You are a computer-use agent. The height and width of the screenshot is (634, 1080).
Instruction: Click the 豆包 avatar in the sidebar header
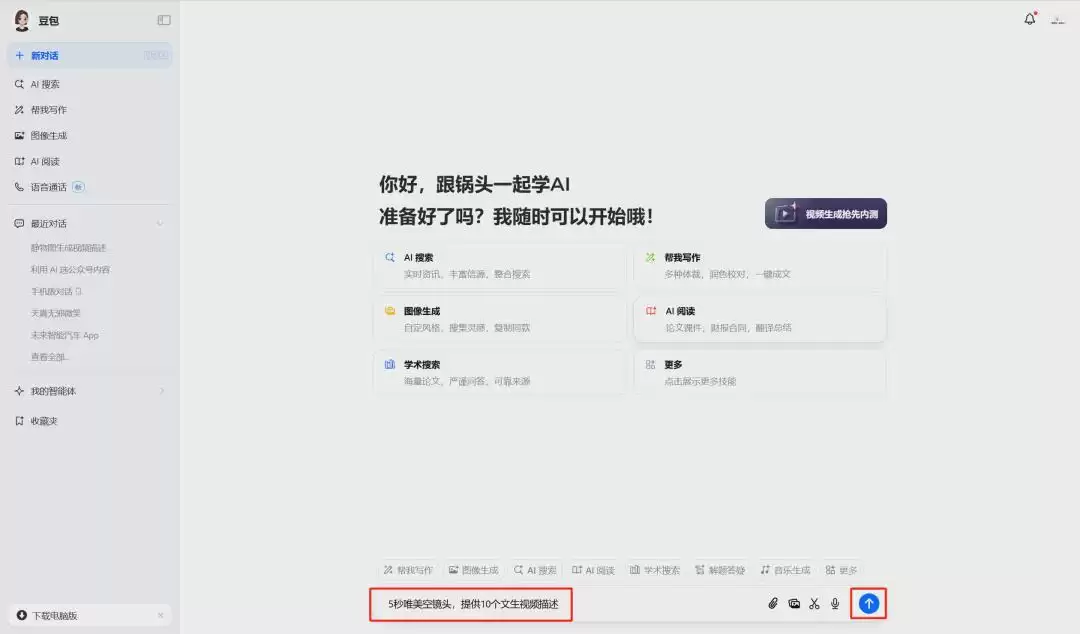(x=22, y=21)
